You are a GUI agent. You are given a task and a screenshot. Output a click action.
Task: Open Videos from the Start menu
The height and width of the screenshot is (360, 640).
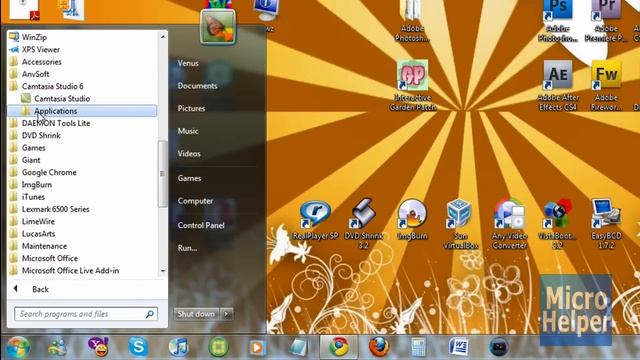click(x=189, y=153)
